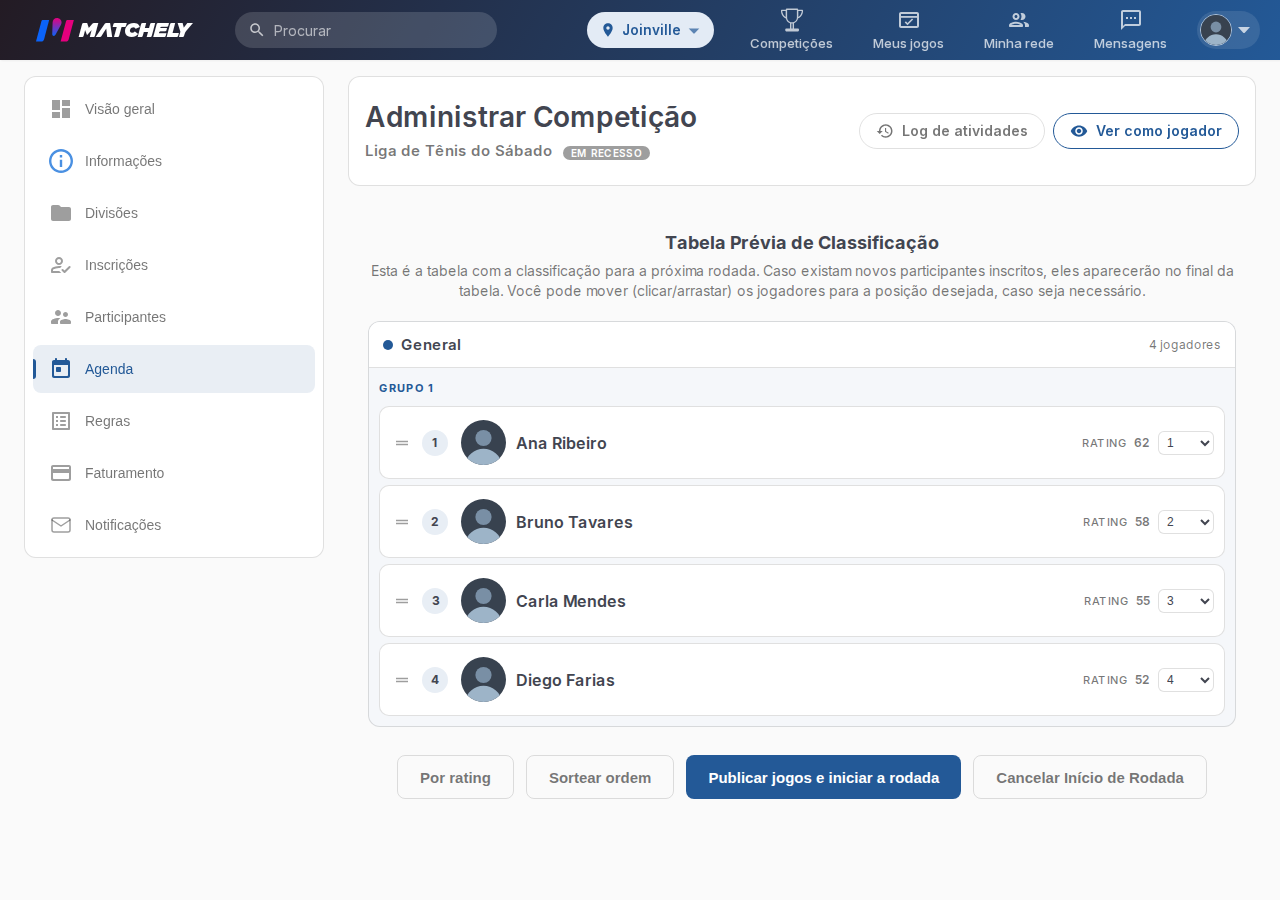This screenshot has width=1280, height=900.
Task: Open Competições trophy icon
Action: tap(791, 19)
